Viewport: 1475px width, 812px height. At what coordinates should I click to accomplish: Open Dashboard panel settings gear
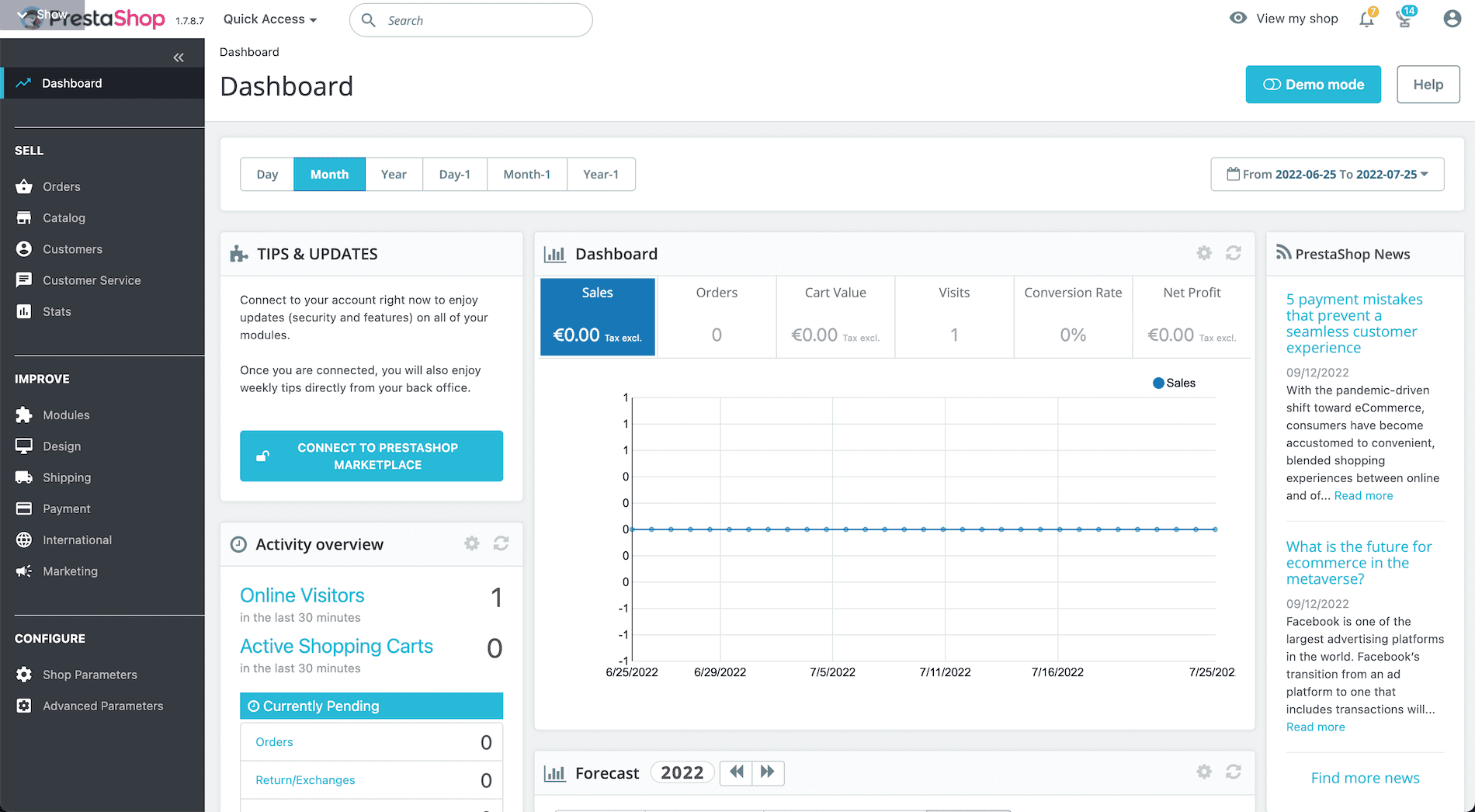click(1204, 253)
